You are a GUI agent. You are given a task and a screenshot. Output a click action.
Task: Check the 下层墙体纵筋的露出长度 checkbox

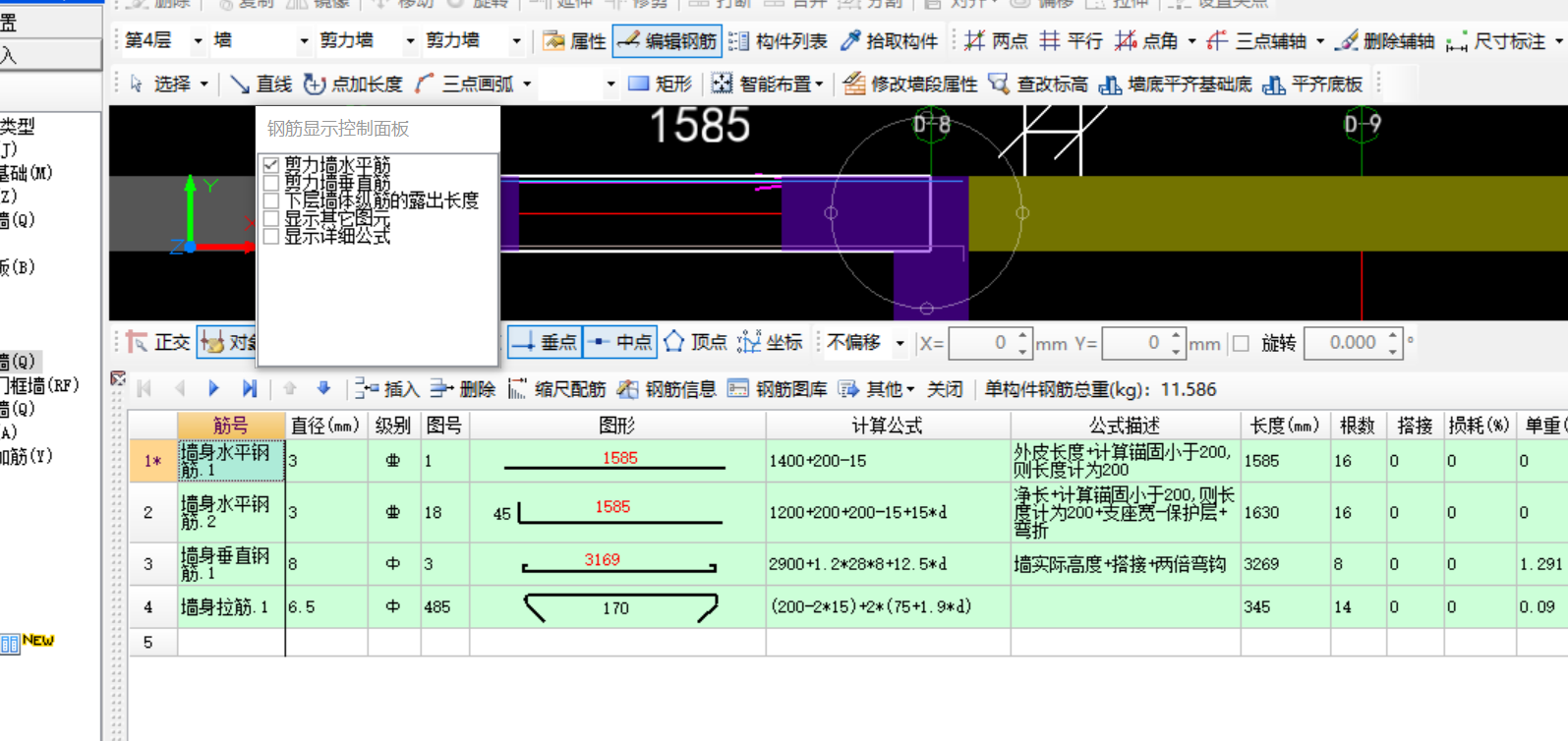coord(271,200)
